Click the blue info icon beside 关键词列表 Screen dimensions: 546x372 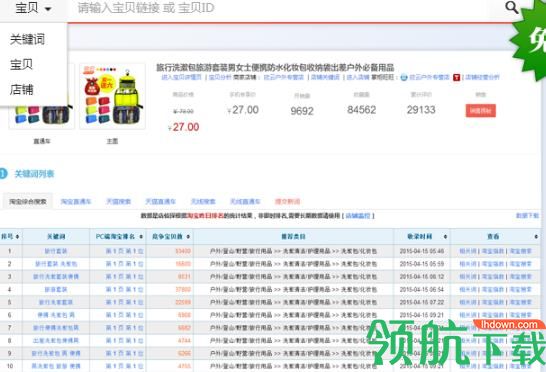click(x=3, y=173)
